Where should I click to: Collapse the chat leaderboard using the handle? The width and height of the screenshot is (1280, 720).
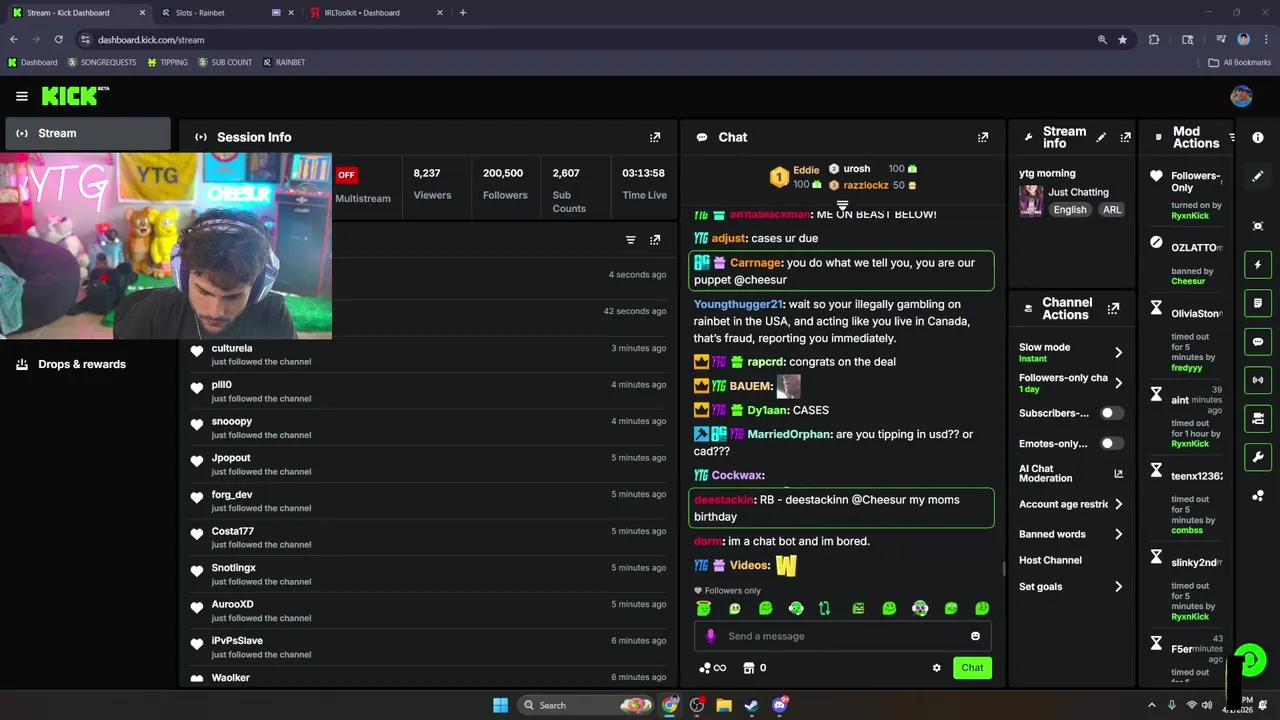click(x=842, y=205)
